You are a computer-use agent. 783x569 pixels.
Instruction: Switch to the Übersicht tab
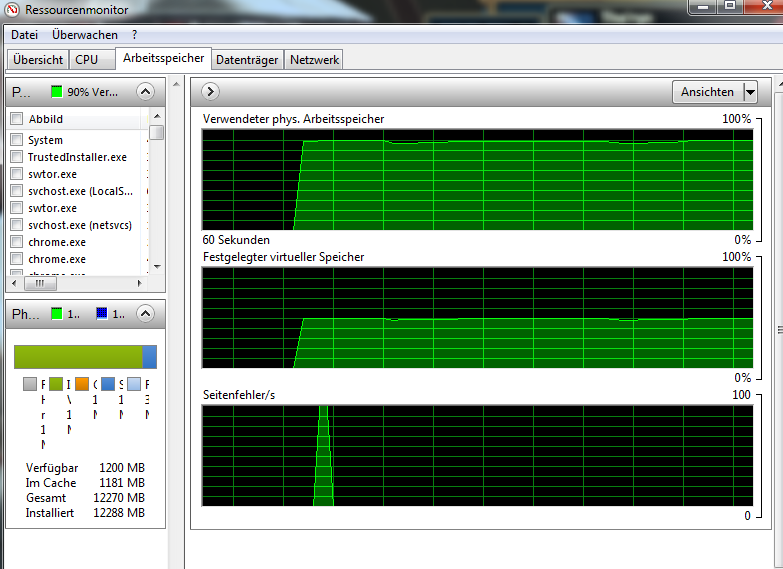click(x=38, y=59)
